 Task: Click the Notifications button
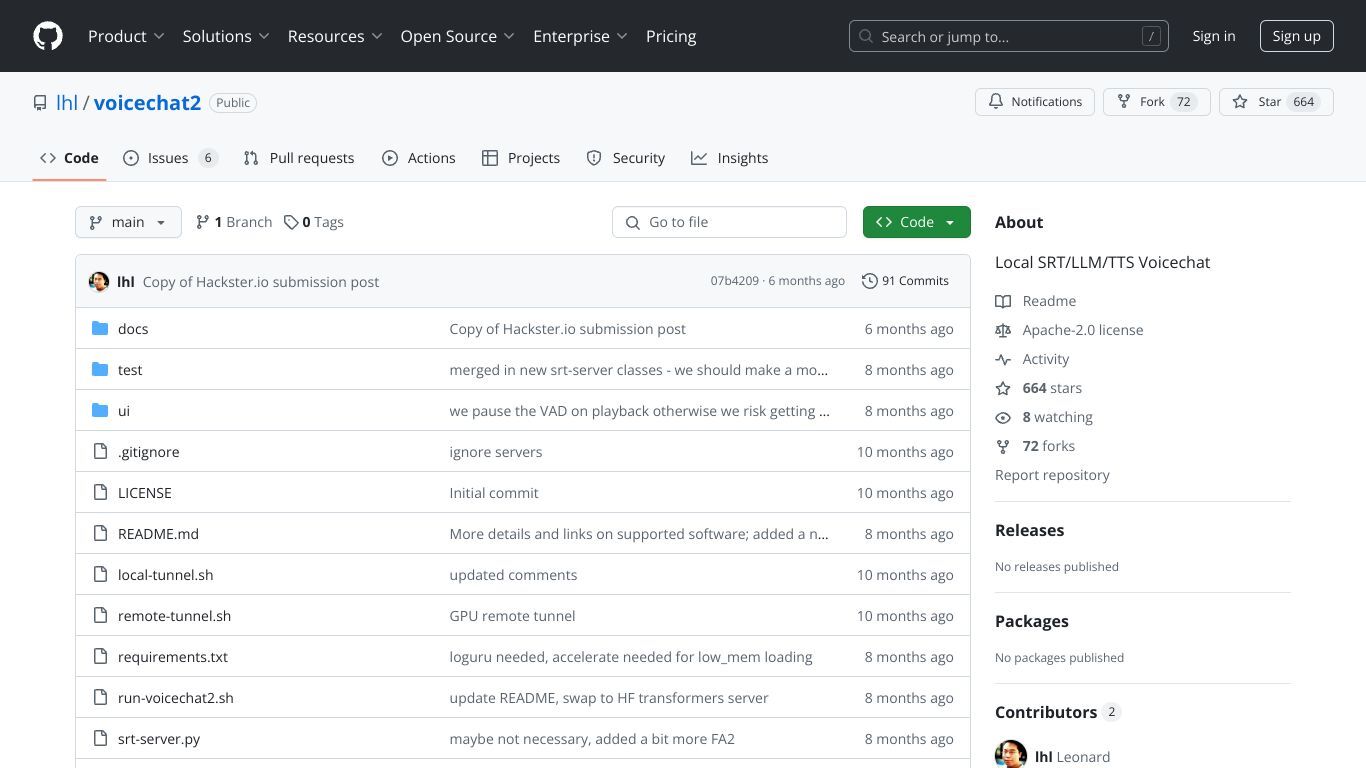pos(1035,102)
